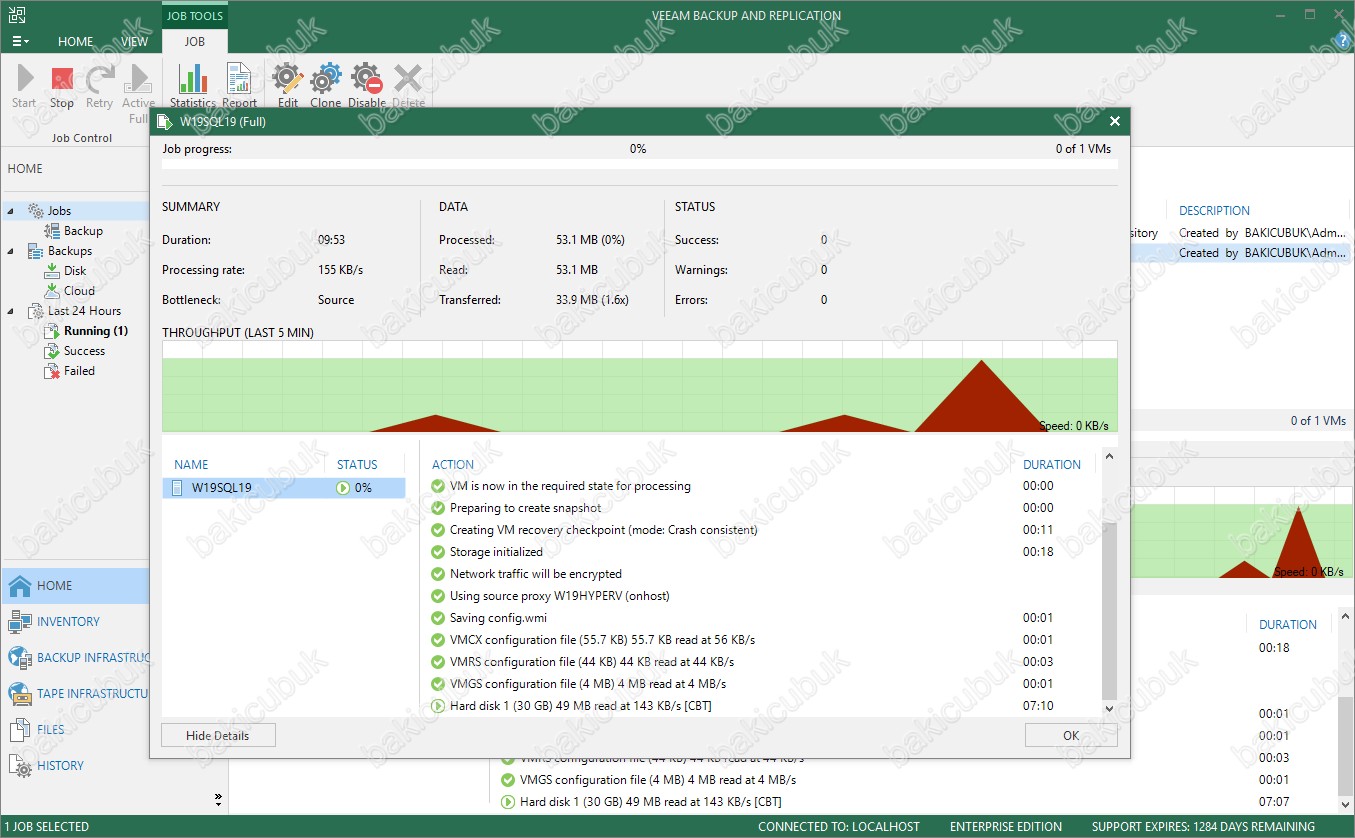Viewport: 1355px width, 838px height.
Task: Click the Hide Details button
Action: pyautogui.click(x=218, y=736)
